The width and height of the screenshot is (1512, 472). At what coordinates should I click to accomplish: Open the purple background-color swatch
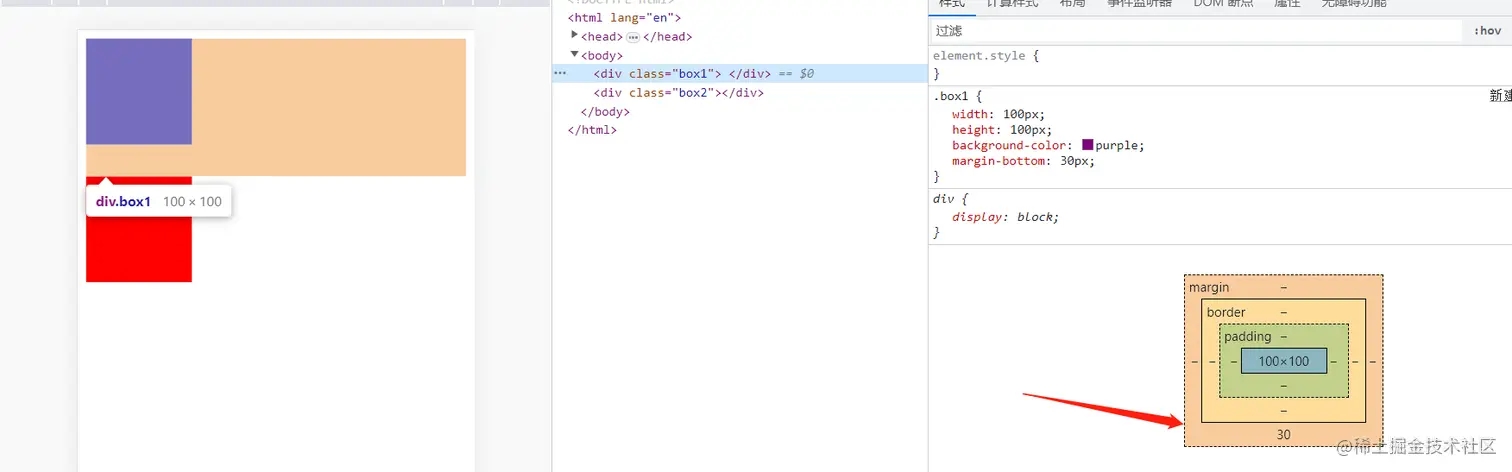1088,145
